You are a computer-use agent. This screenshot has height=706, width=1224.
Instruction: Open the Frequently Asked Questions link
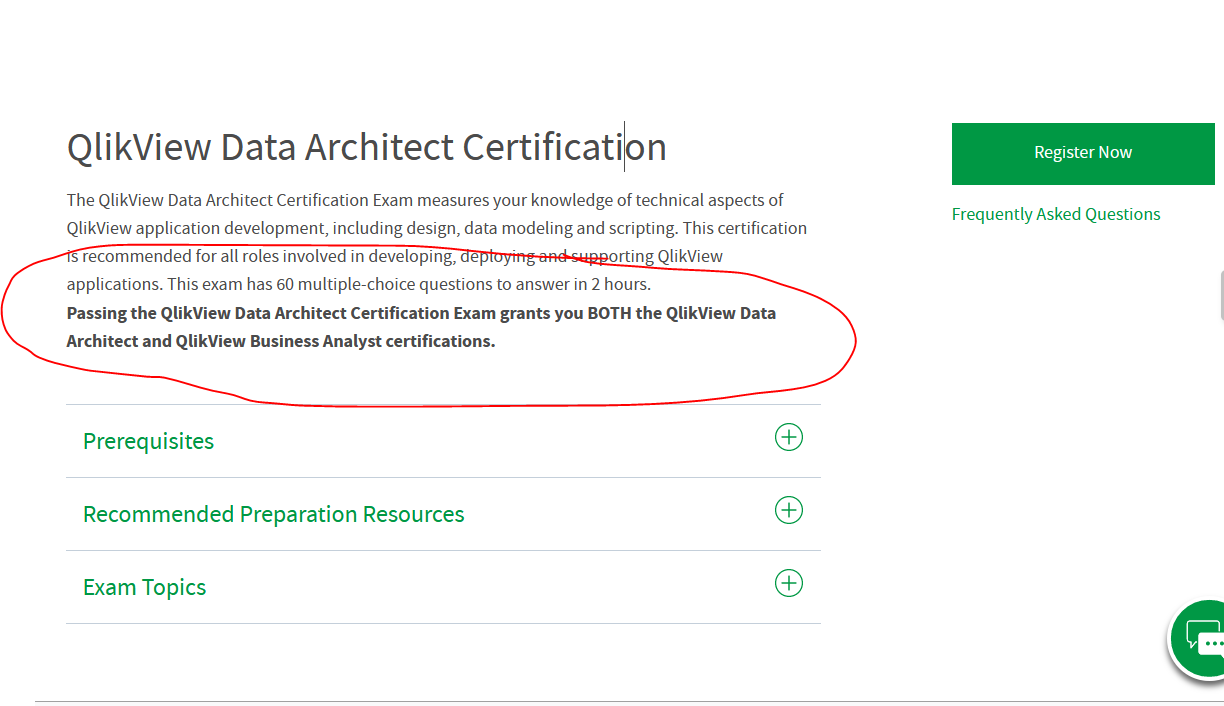pyautogui.click(x=1055, y=214)
